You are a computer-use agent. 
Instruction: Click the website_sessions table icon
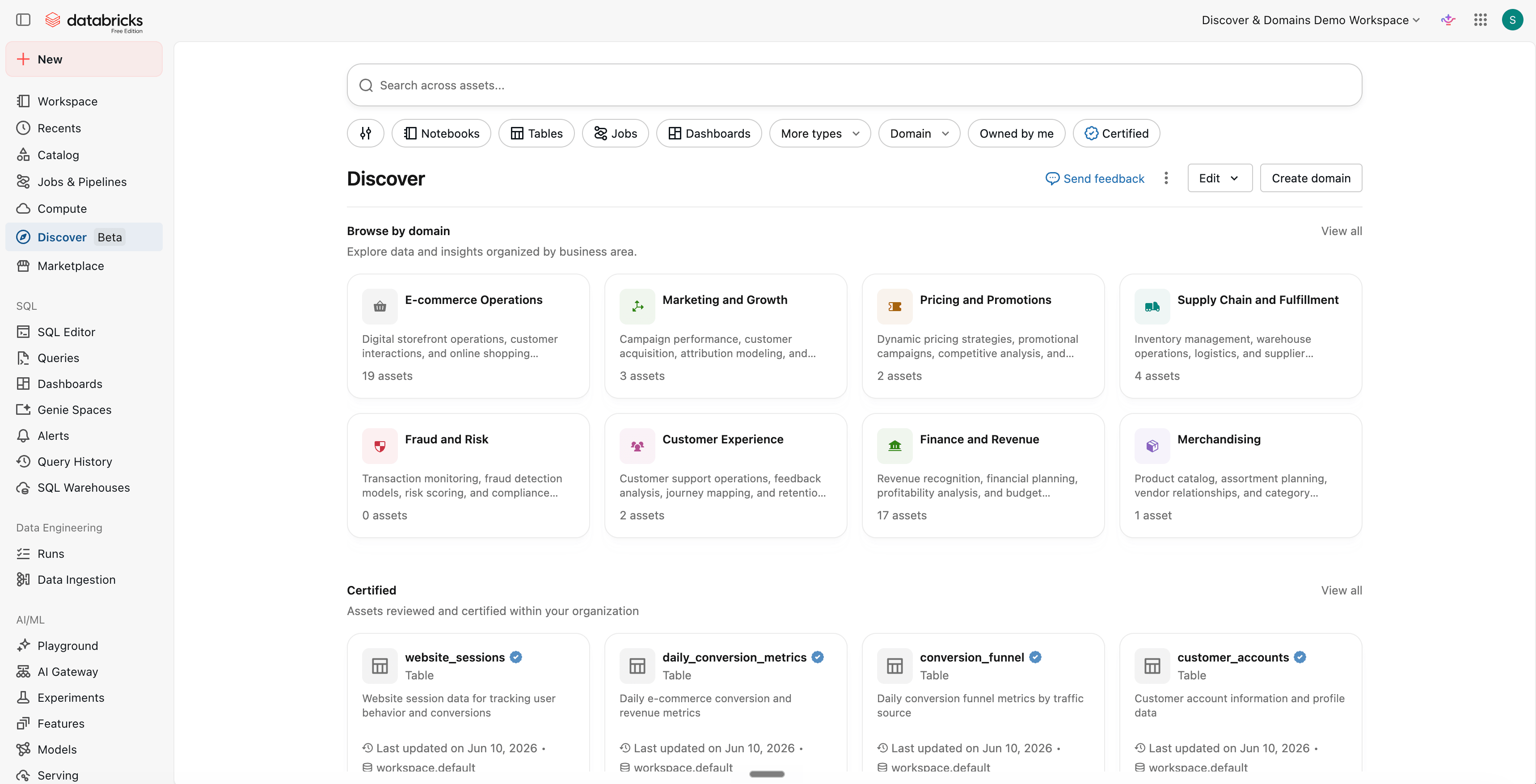click(x=380, y=666)
